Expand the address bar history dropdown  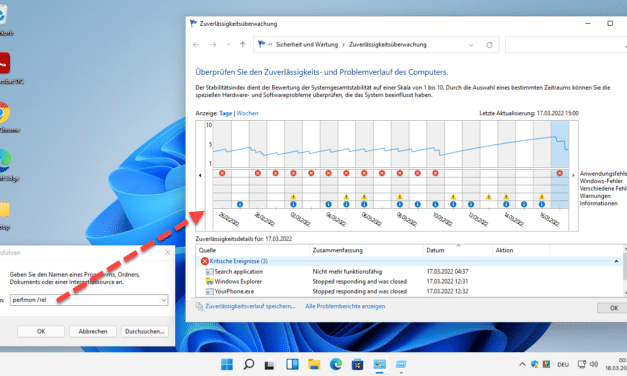click(x=471, y=45)
